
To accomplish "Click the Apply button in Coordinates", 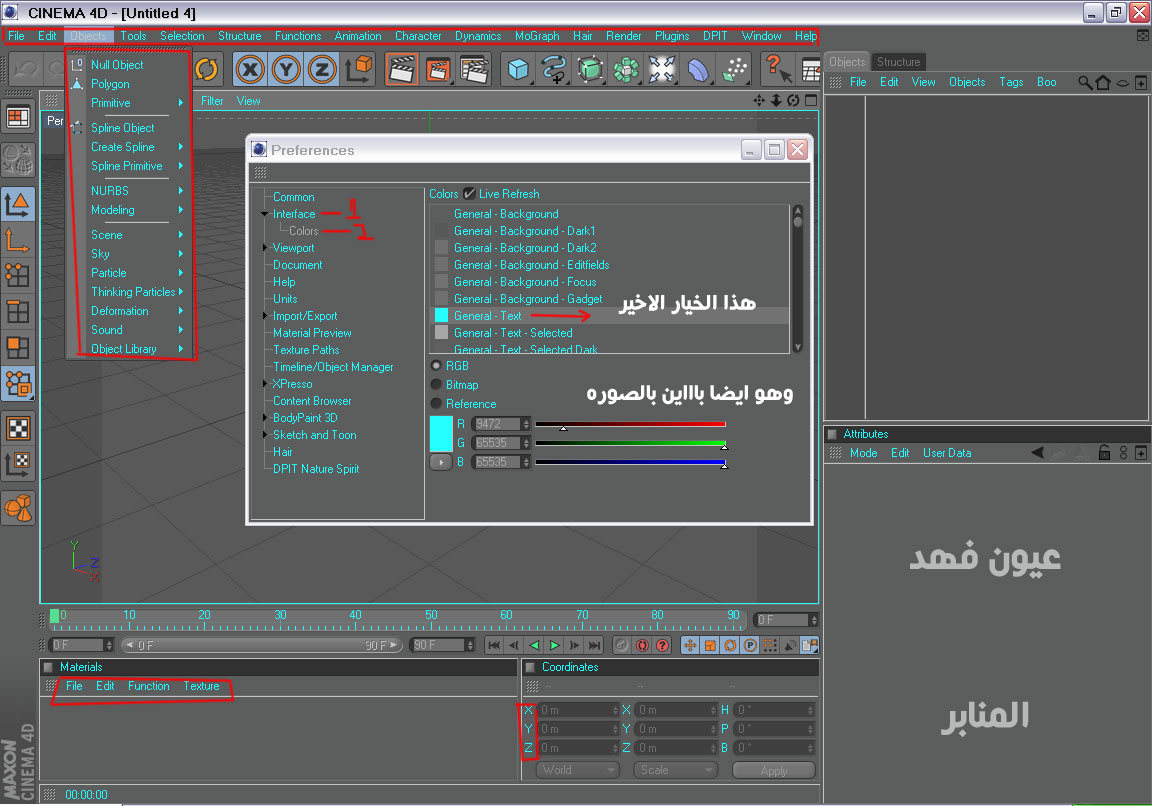I will [774, 770].
